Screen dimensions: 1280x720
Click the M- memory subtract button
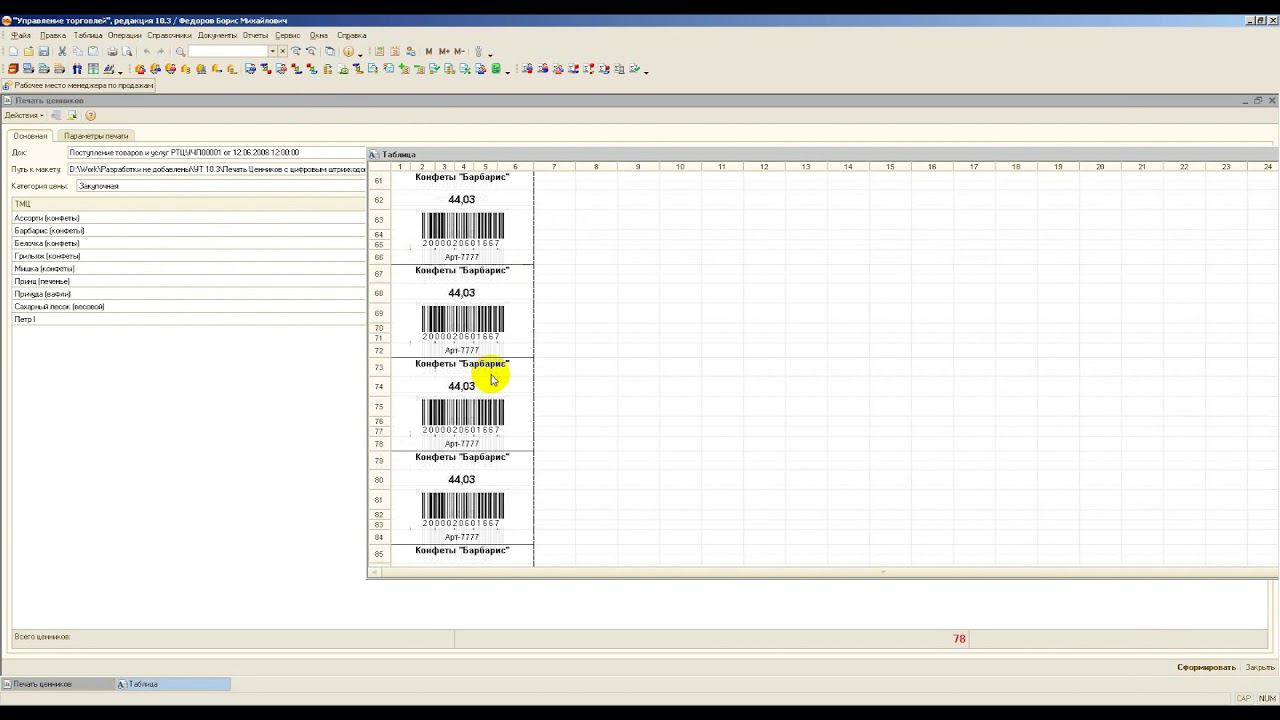tap(459, 52)
